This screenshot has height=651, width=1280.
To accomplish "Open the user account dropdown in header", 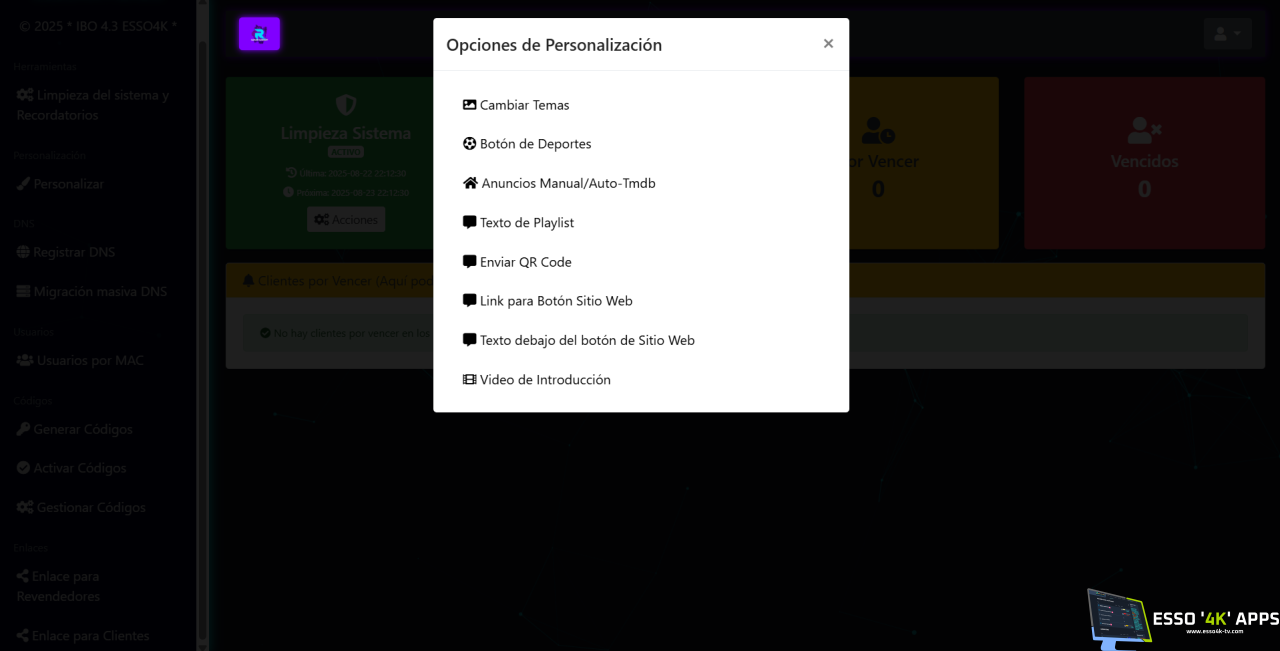I will point(1227,34).
